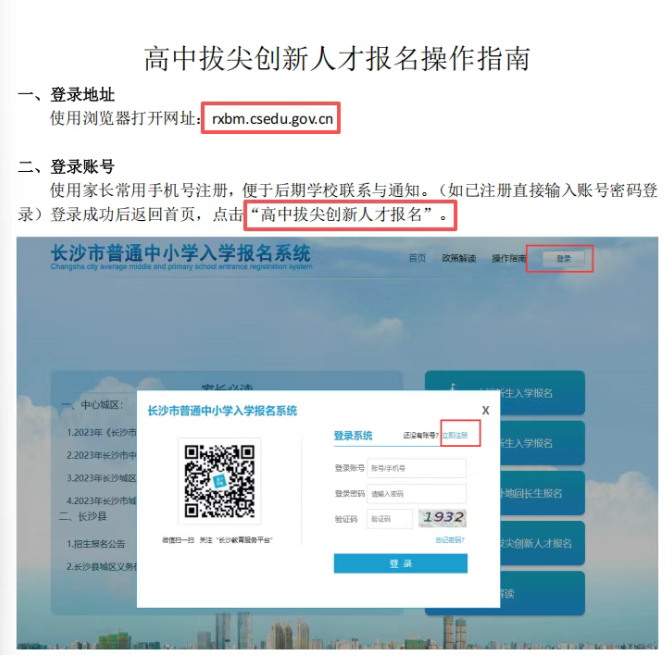Click the 长沙市普通中小学入学报名系统 site title
Viewport: 672px width, 661px height.
181,251
